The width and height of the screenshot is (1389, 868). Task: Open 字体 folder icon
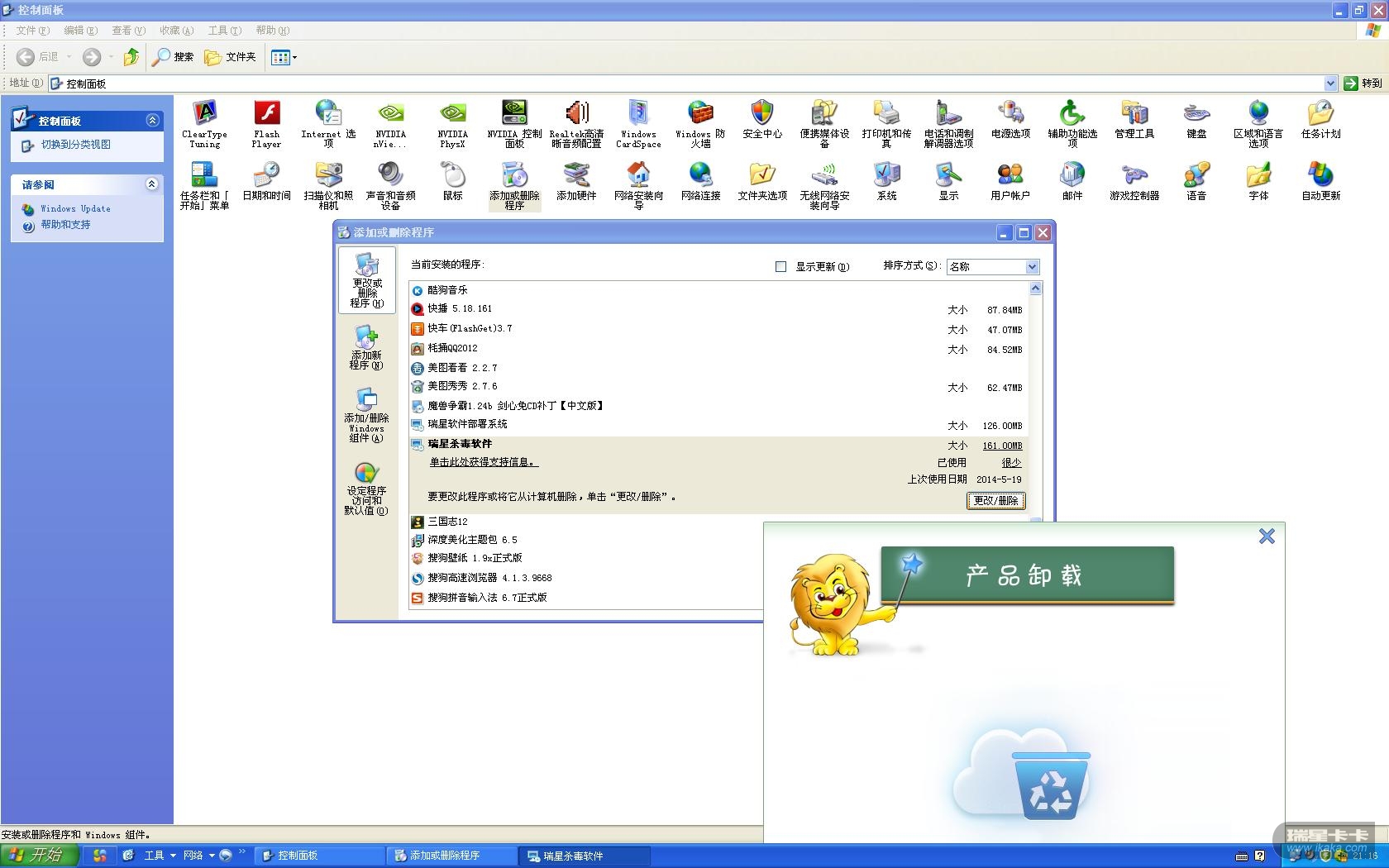click(x=1258, y=181)
